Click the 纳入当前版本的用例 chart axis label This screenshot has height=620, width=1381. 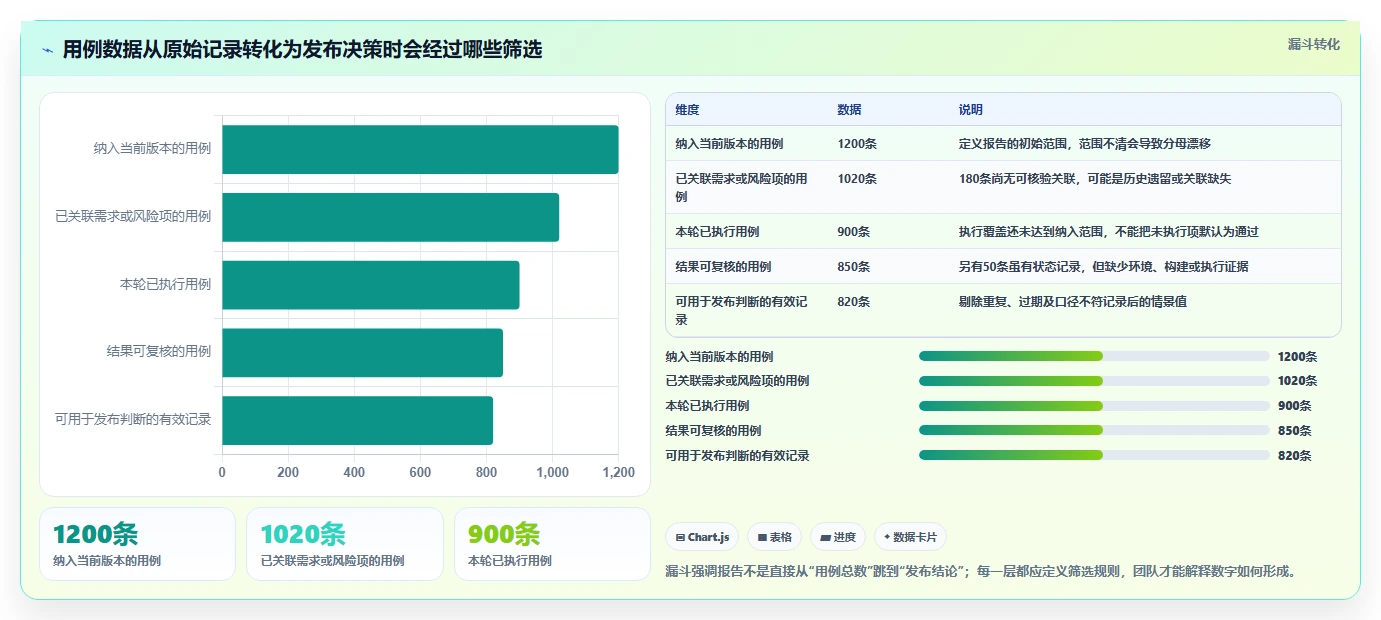pos(152,149)
